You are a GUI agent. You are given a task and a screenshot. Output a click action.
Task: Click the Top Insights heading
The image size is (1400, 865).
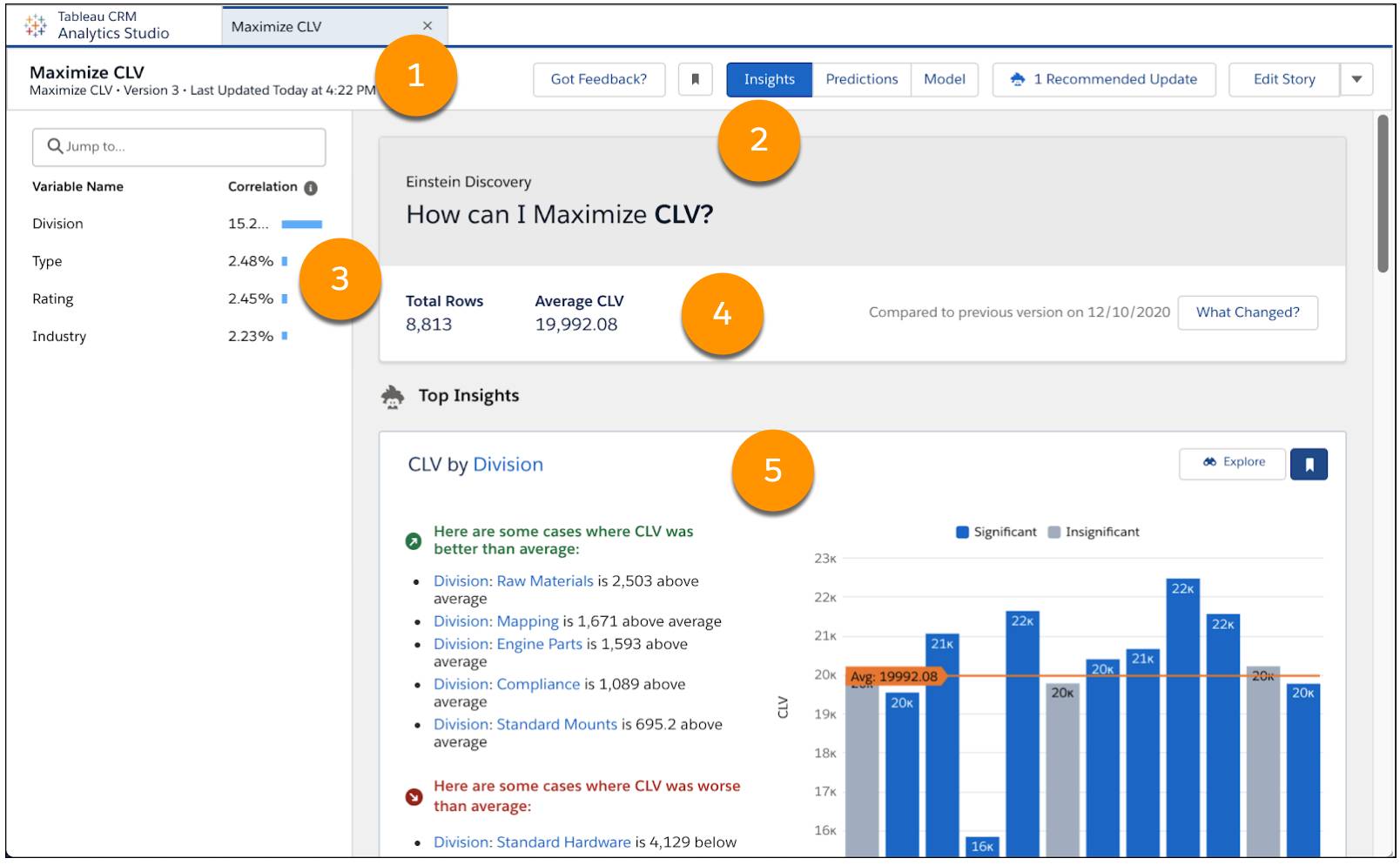pyautogui.click(x=469, y=396)
